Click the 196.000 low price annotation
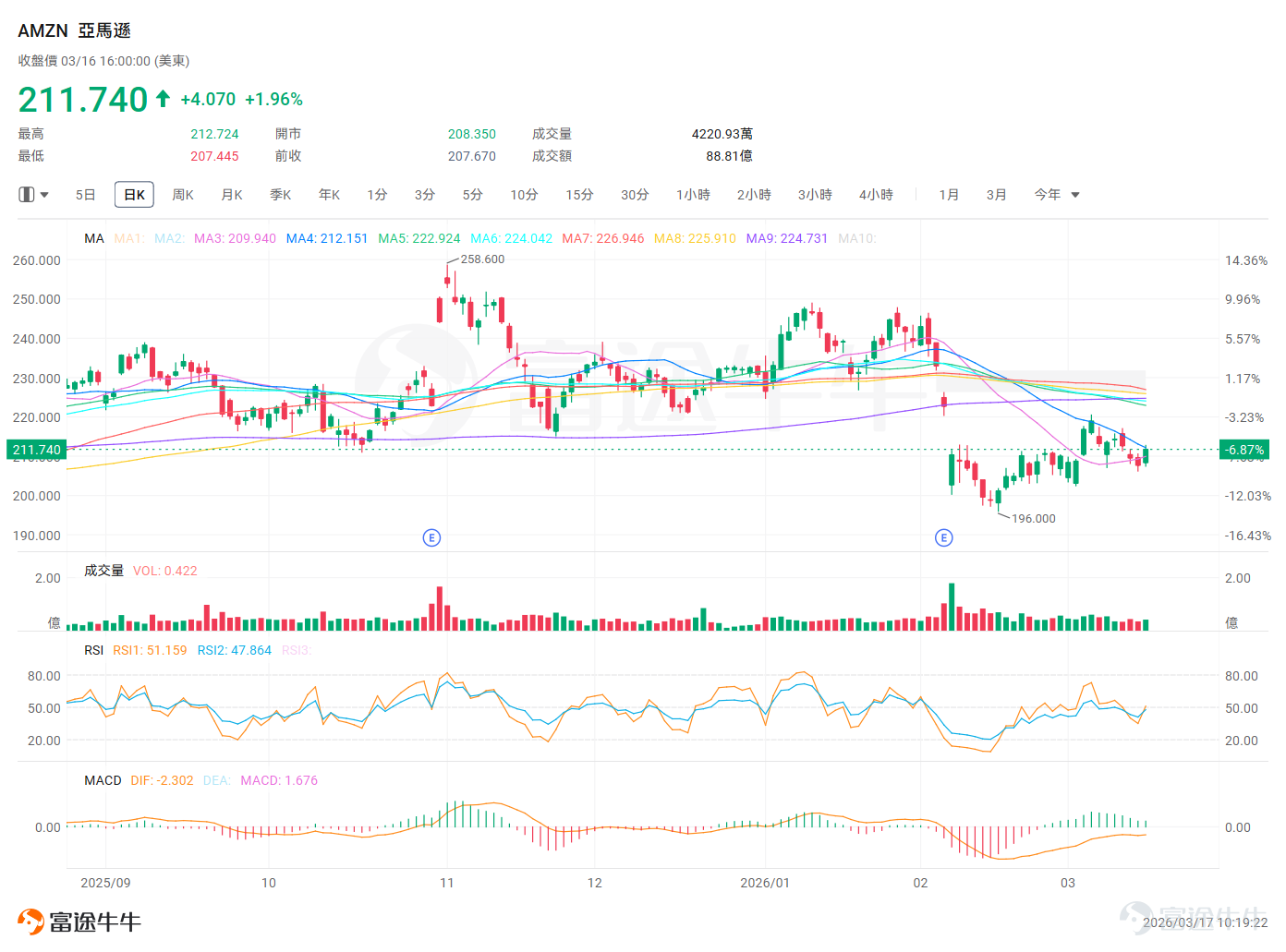The height and width of the screenshot is (952, 1286). (x=1033, y=518)
